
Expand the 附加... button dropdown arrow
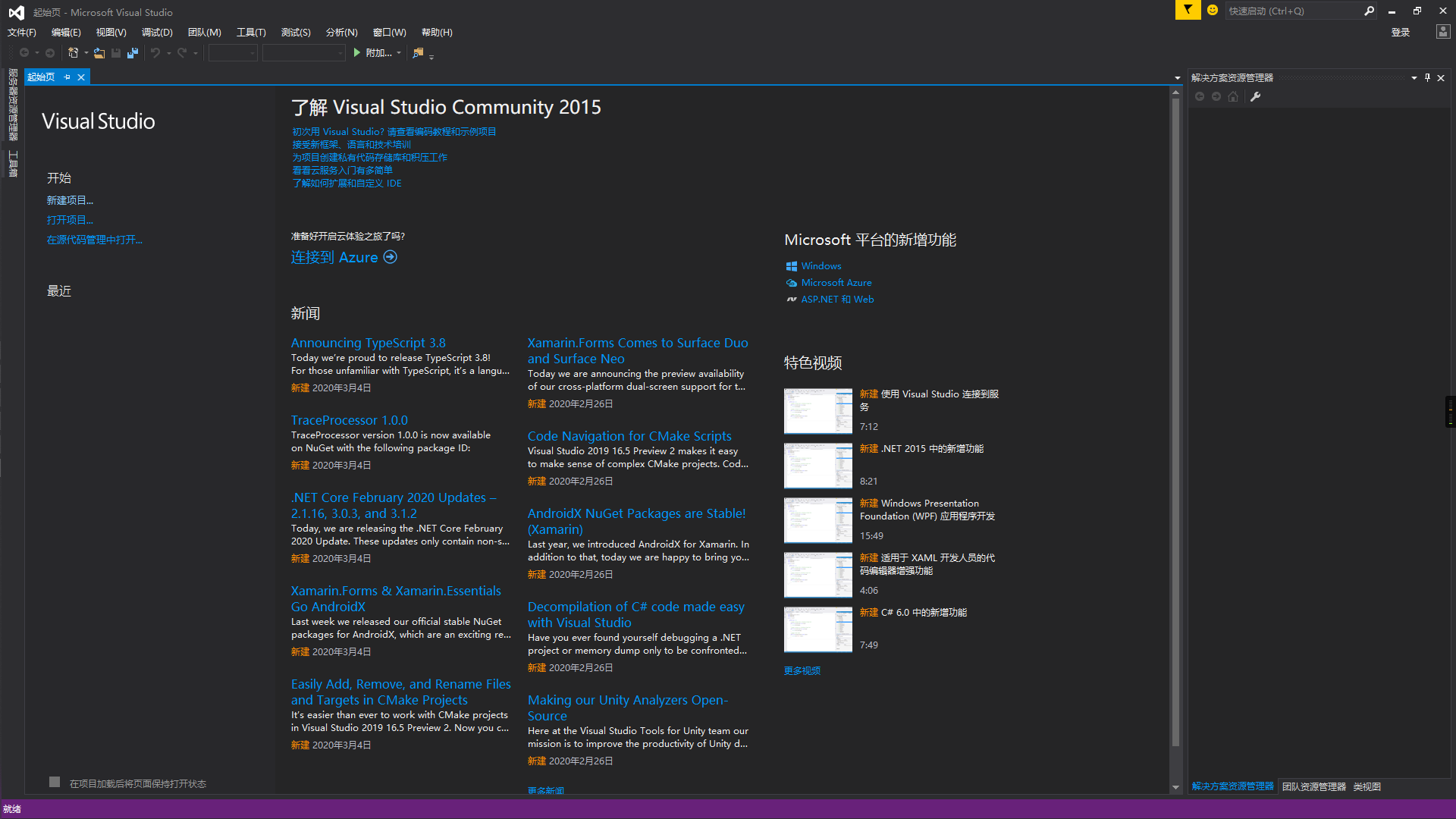pos(399,53)
